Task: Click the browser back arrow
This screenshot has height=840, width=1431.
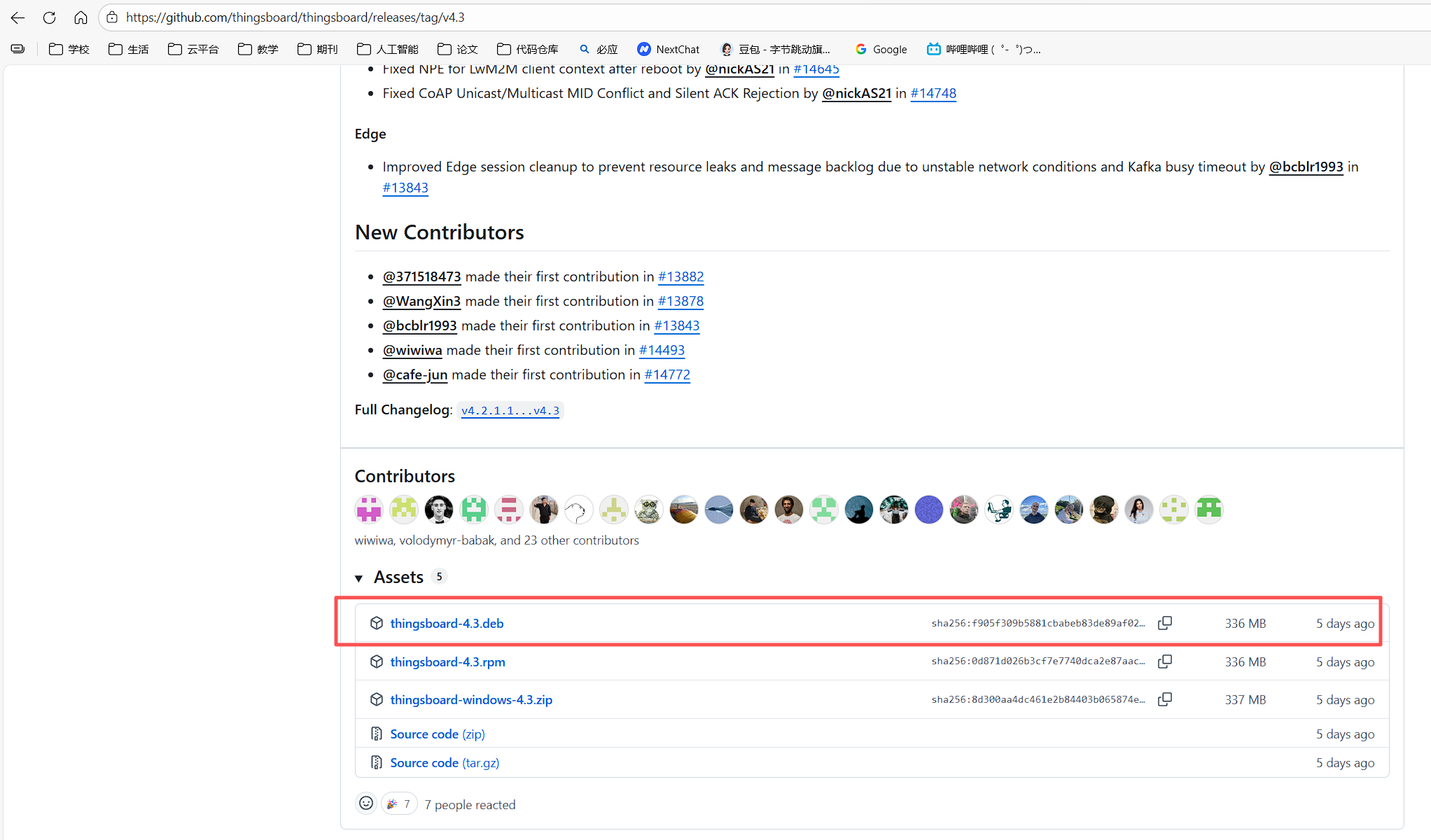Action: point(18,17)
